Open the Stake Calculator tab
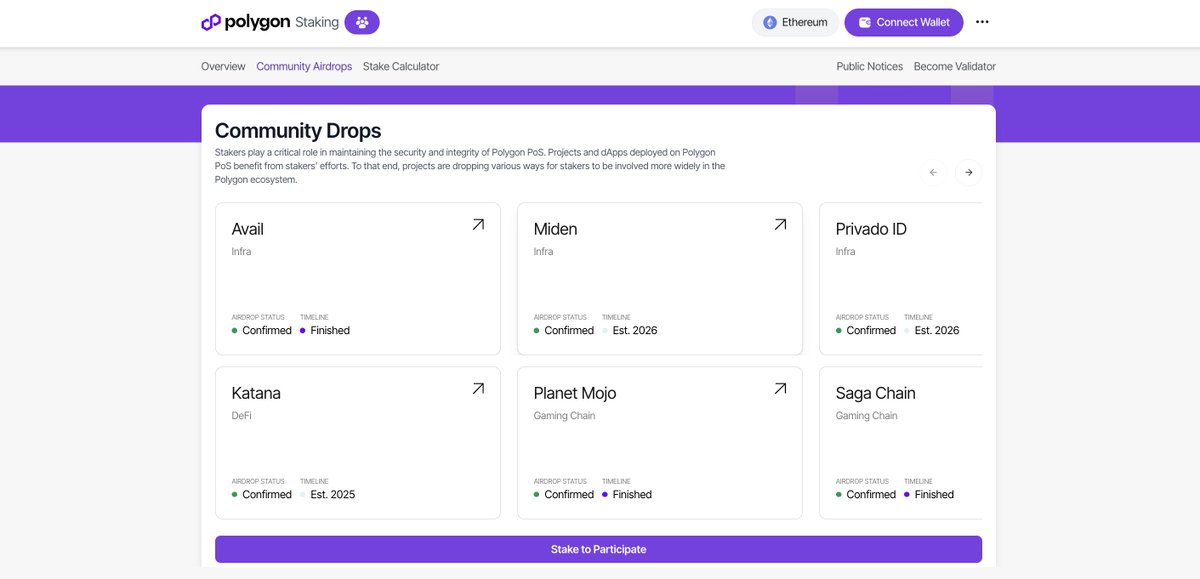Image resolution: width=1200 pixels, height=579 pixels. click(401, 66)
